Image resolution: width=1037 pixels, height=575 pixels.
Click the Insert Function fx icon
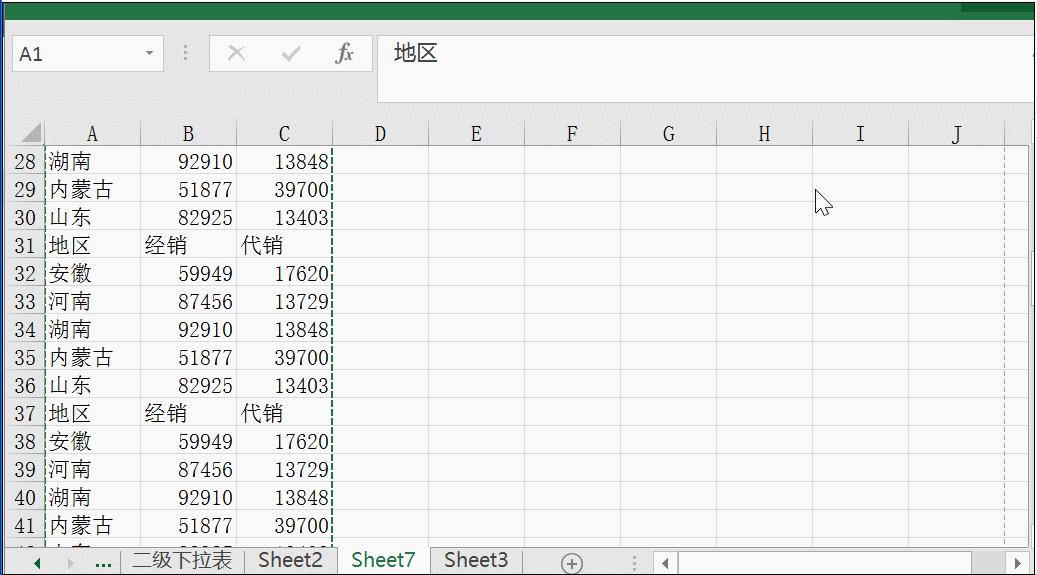pyautogui.click(x=344, y=54)
